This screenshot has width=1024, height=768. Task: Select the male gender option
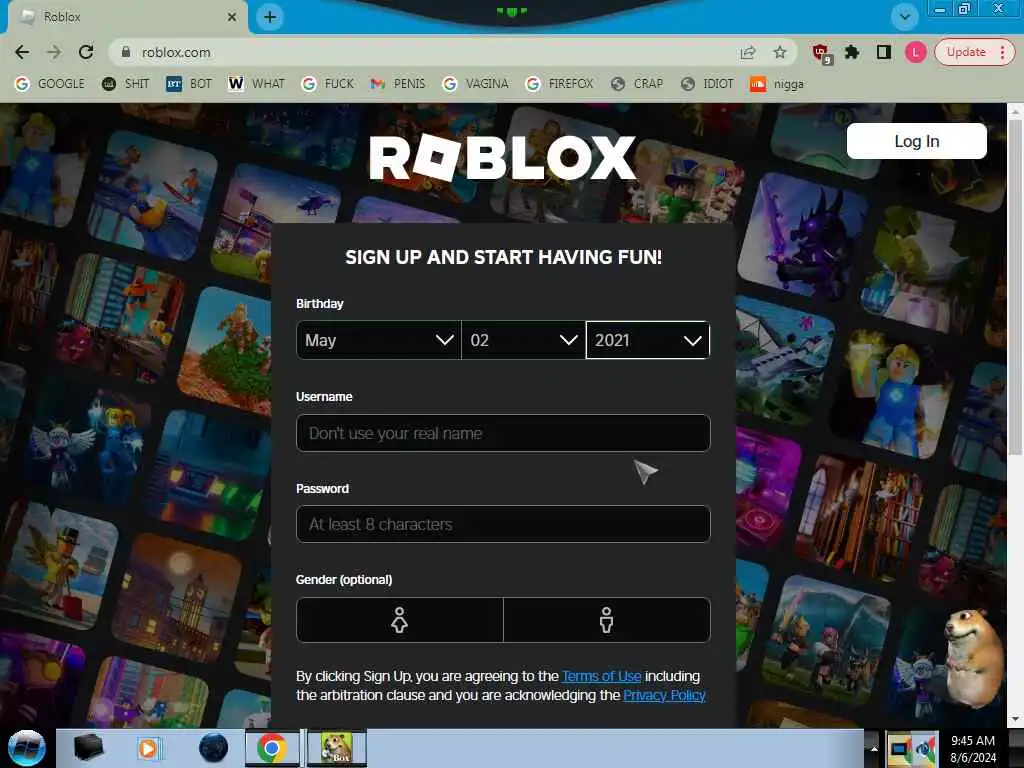(607, 620)
